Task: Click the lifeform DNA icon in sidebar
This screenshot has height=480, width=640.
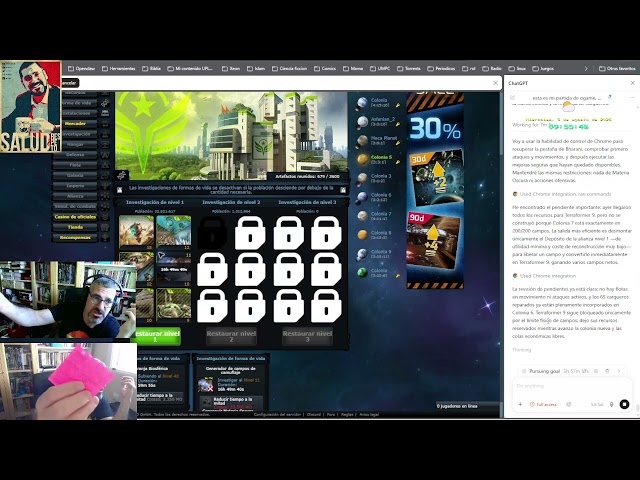Action: [105, 103]
